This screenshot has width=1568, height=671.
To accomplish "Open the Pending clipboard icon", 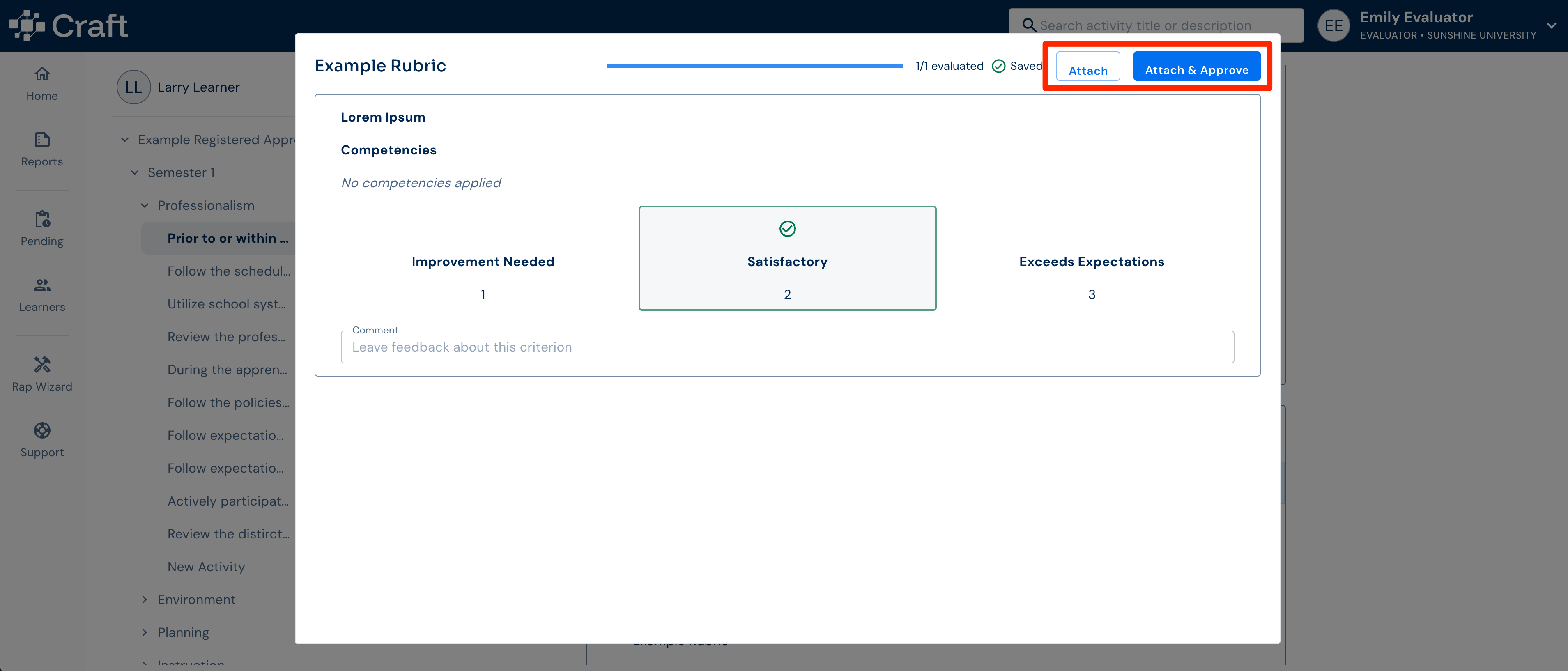I will click(x=41, y=219).
